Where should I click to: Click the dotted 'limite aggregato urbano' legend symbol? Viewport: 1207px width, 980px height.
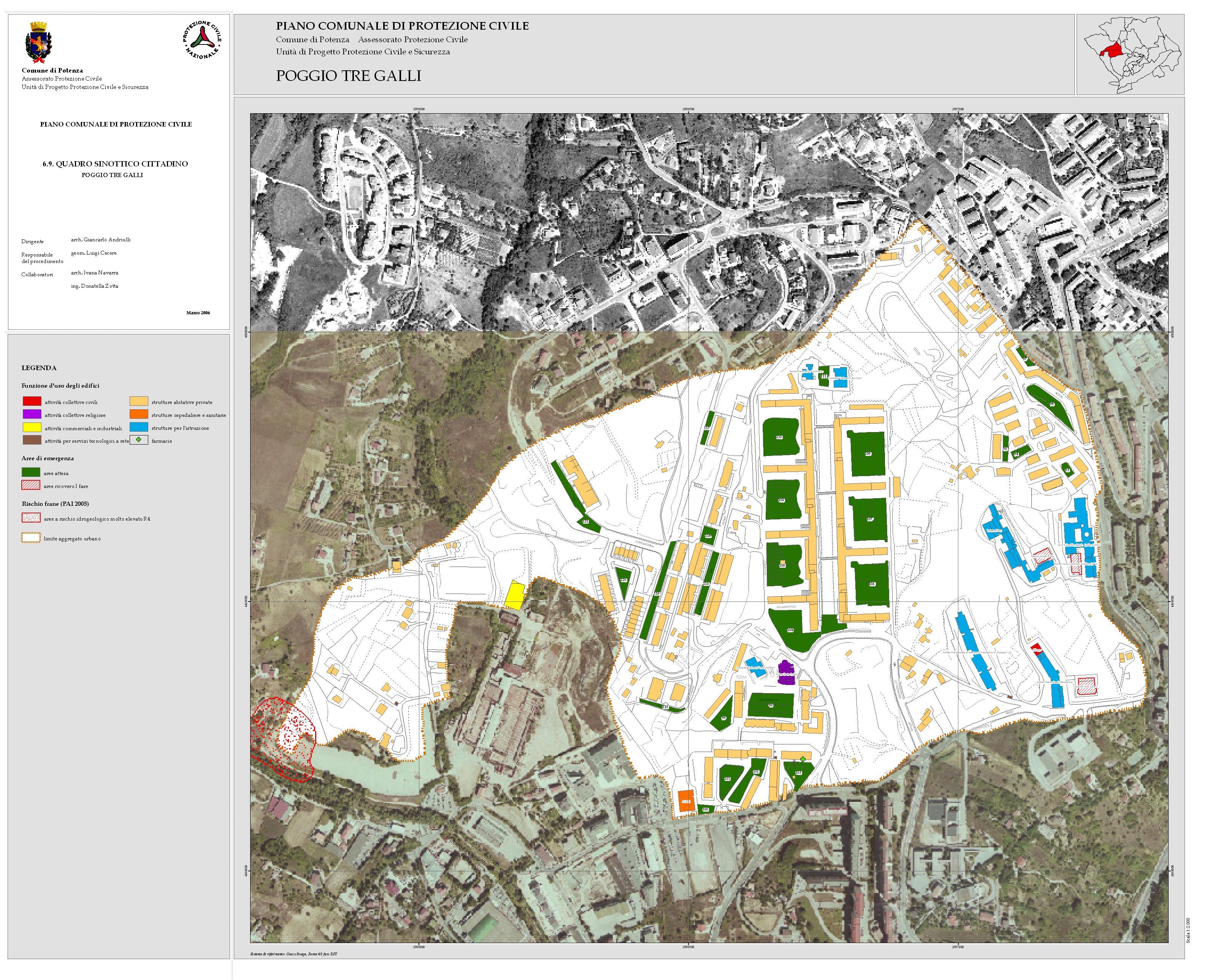coord(31,538)
